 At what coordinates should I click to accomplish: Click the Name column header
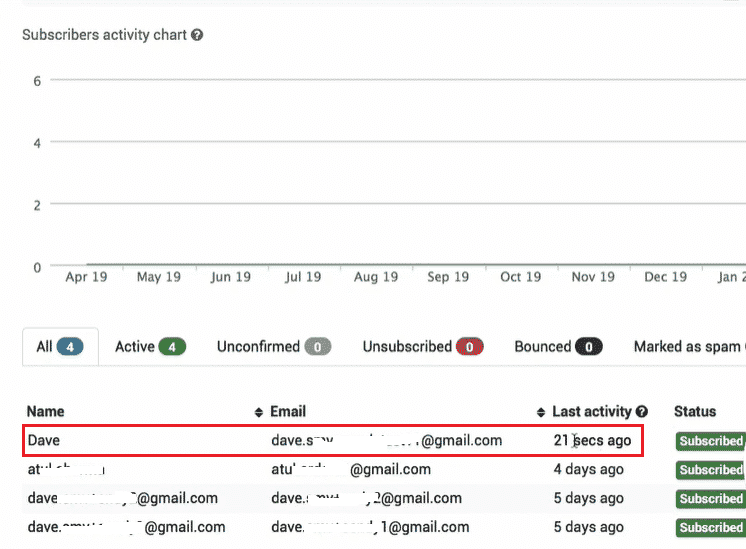click(x=45, y=412)
